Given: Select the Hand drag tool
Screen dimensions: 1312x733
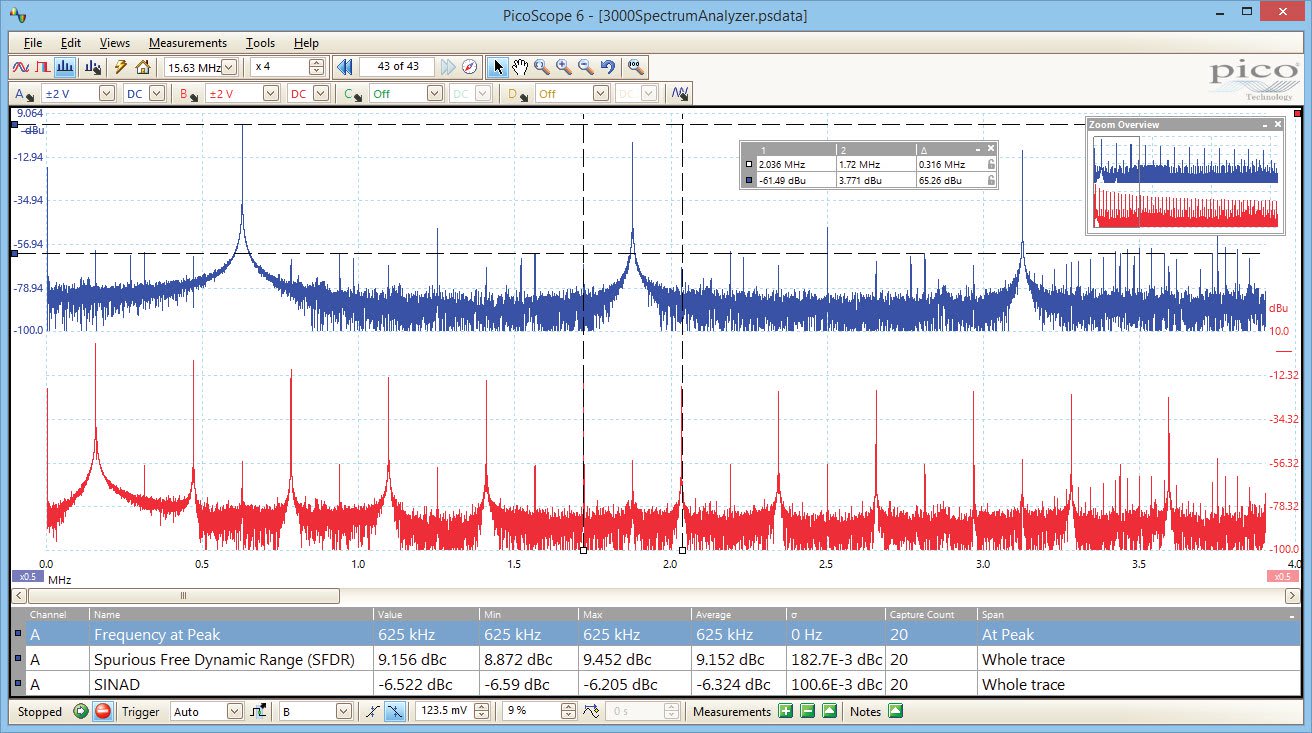Looking at the screenshot, I should tap(520, 67).
